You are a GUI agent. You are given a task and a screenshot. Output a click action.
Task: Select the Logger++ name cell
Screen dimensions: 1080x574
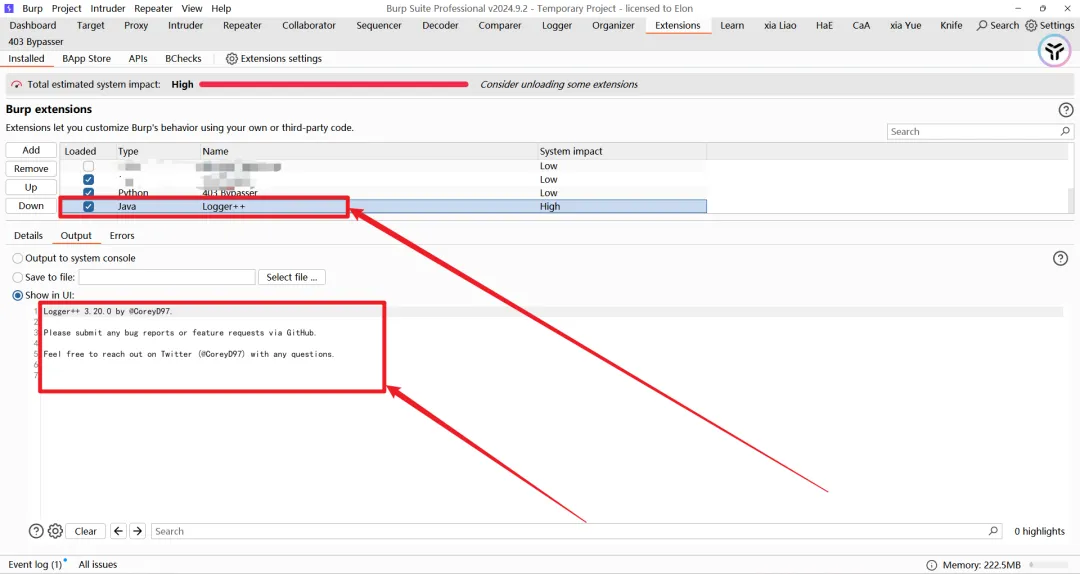(x=368, y=206)
